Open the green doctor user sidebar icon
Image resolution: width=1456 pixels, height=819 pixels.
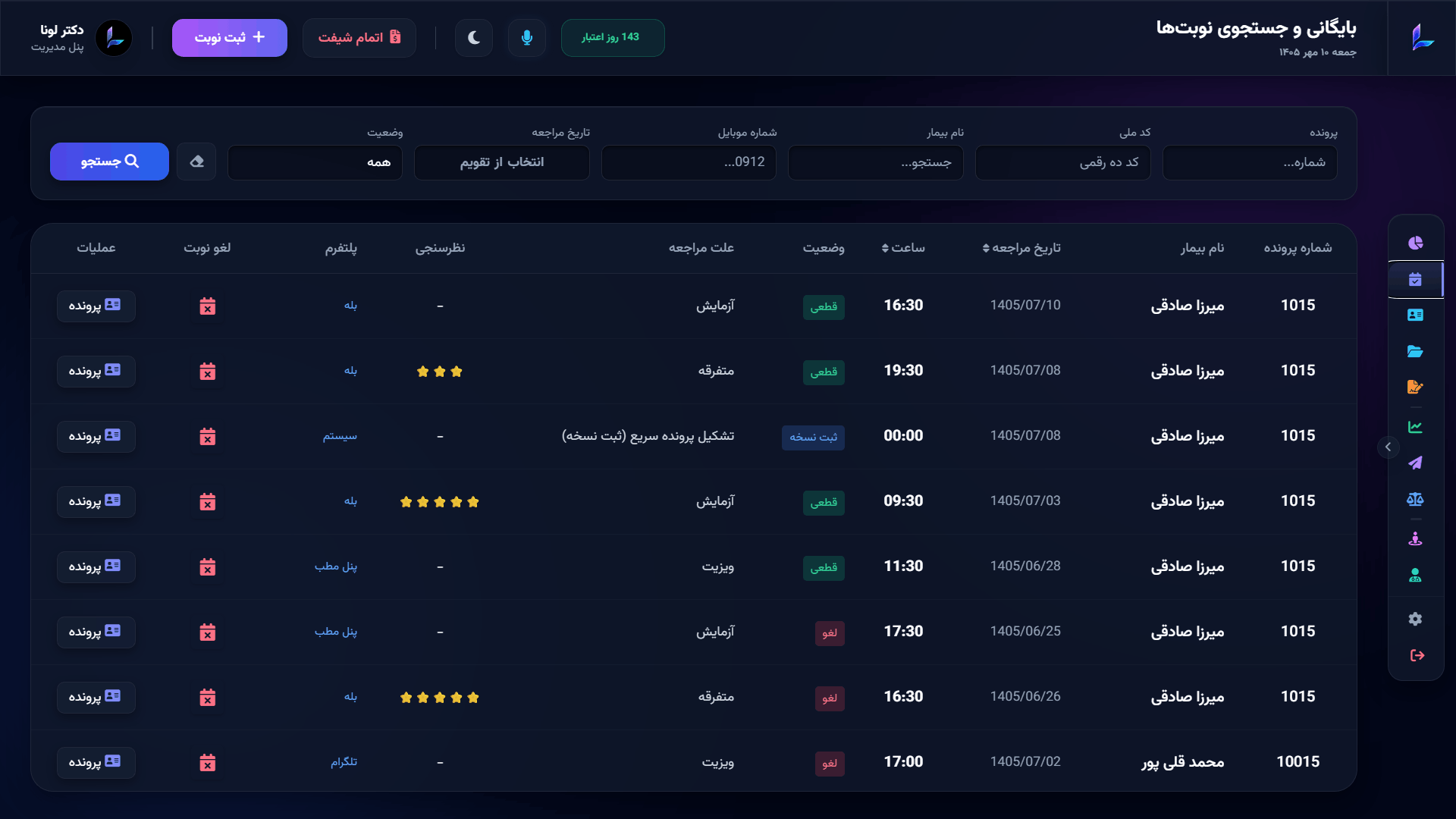1415,576
